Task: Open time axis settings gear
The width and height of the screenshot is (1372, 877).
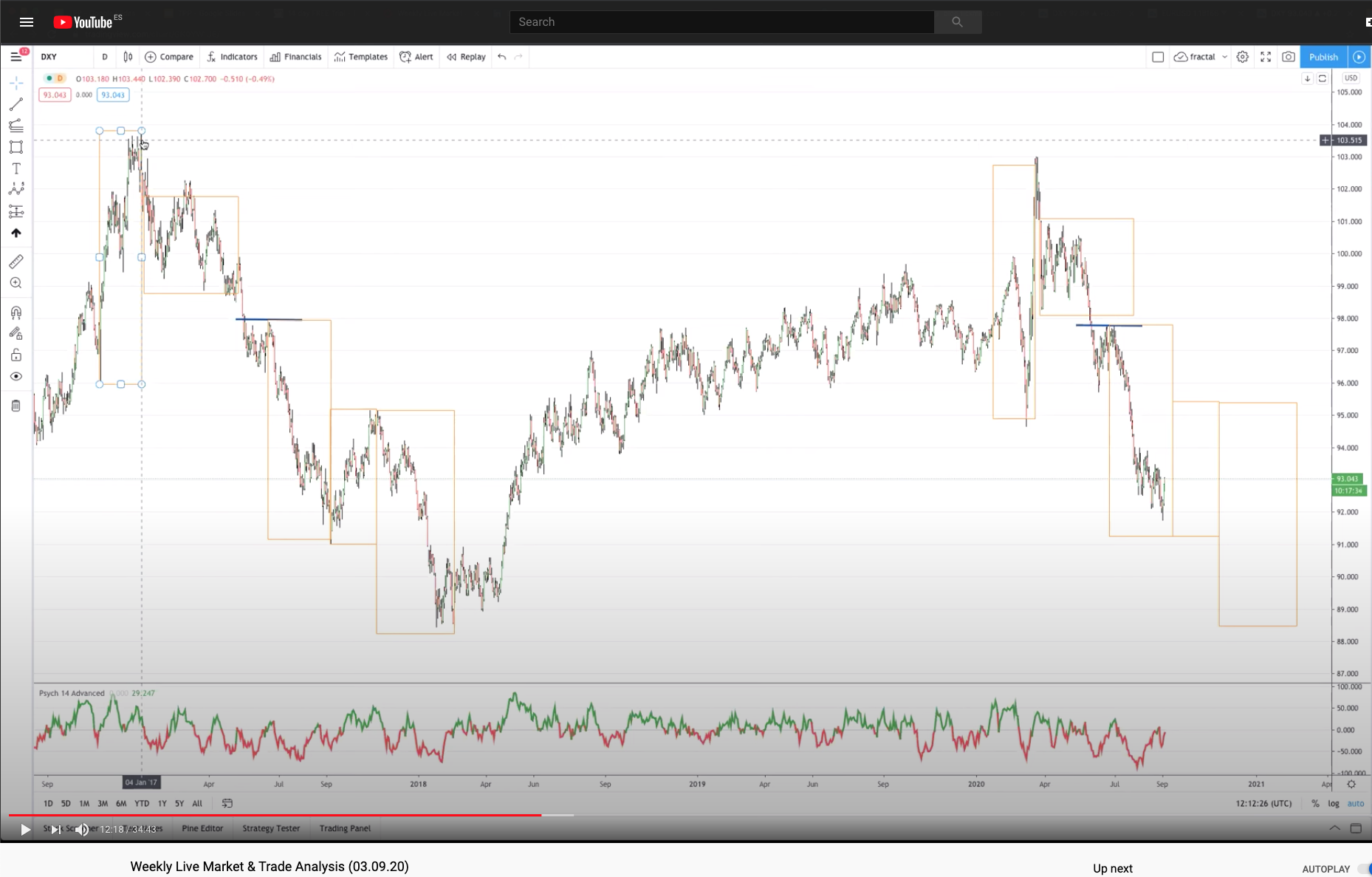Action: coord(1351,784)
